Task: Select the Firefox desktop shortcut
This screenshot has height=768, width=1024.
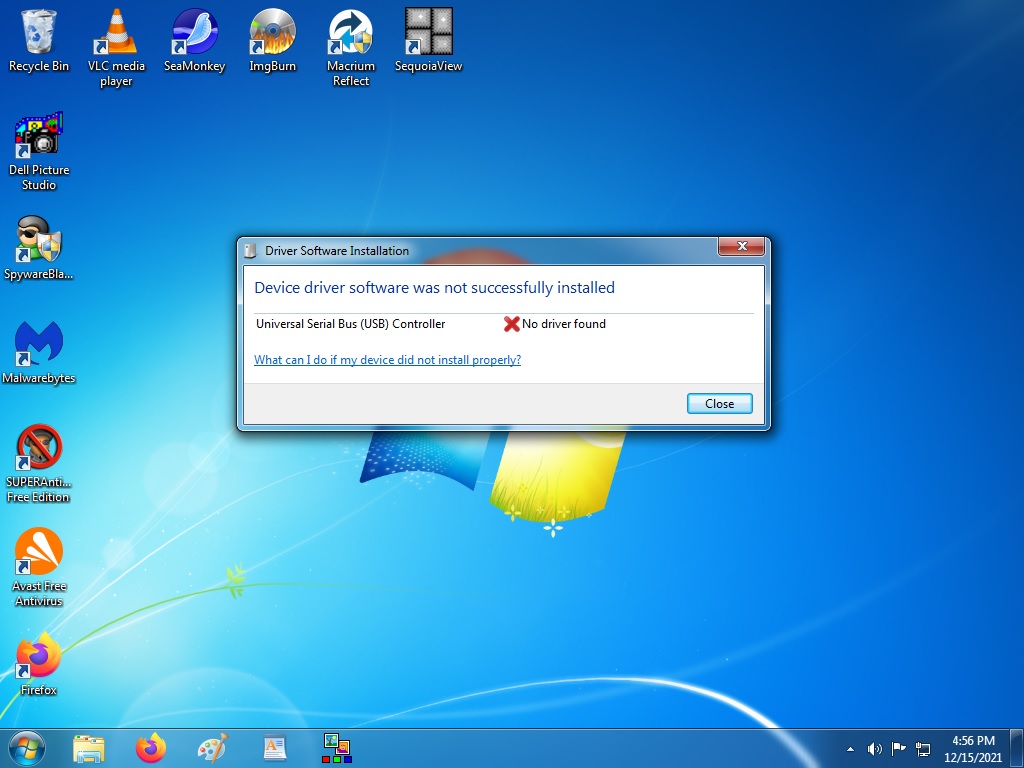Action: [x=39, y=664]
